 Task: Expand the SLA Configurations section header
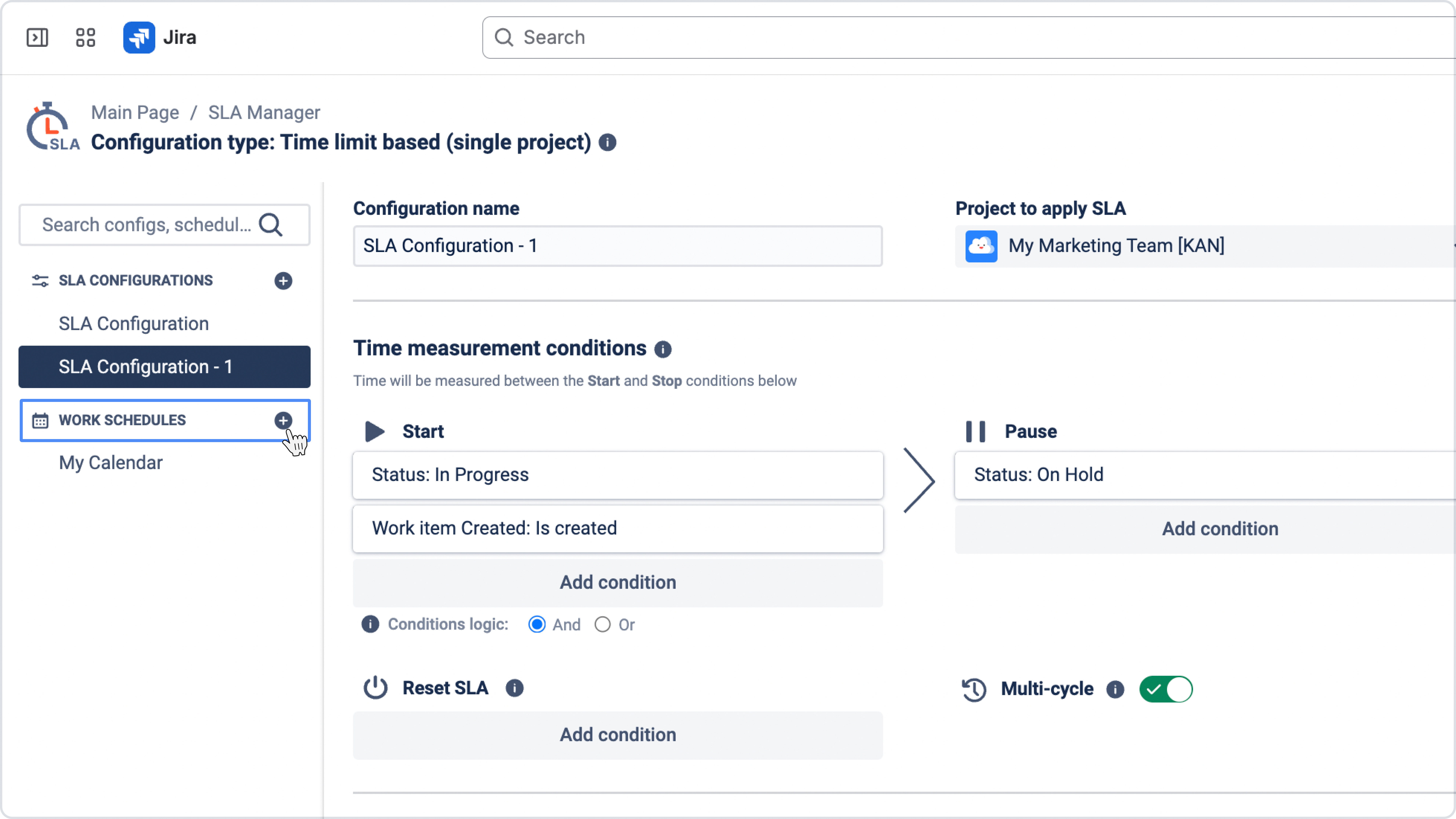pyautogui.click(x=136, y=281)
